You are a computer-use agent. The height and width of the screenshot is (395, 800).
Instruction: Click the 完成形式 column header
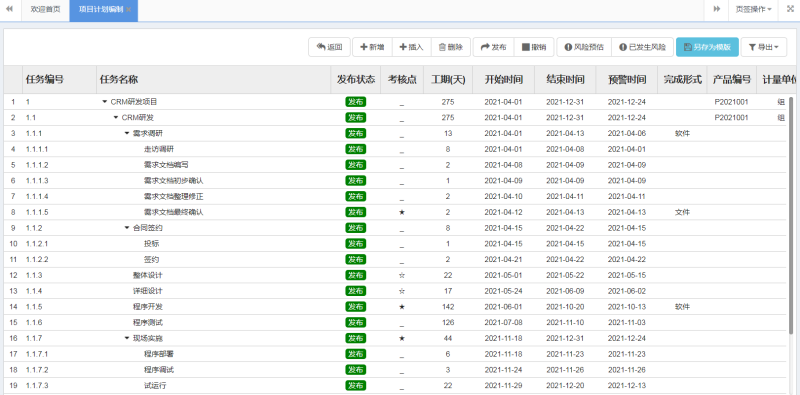point(682,80)
